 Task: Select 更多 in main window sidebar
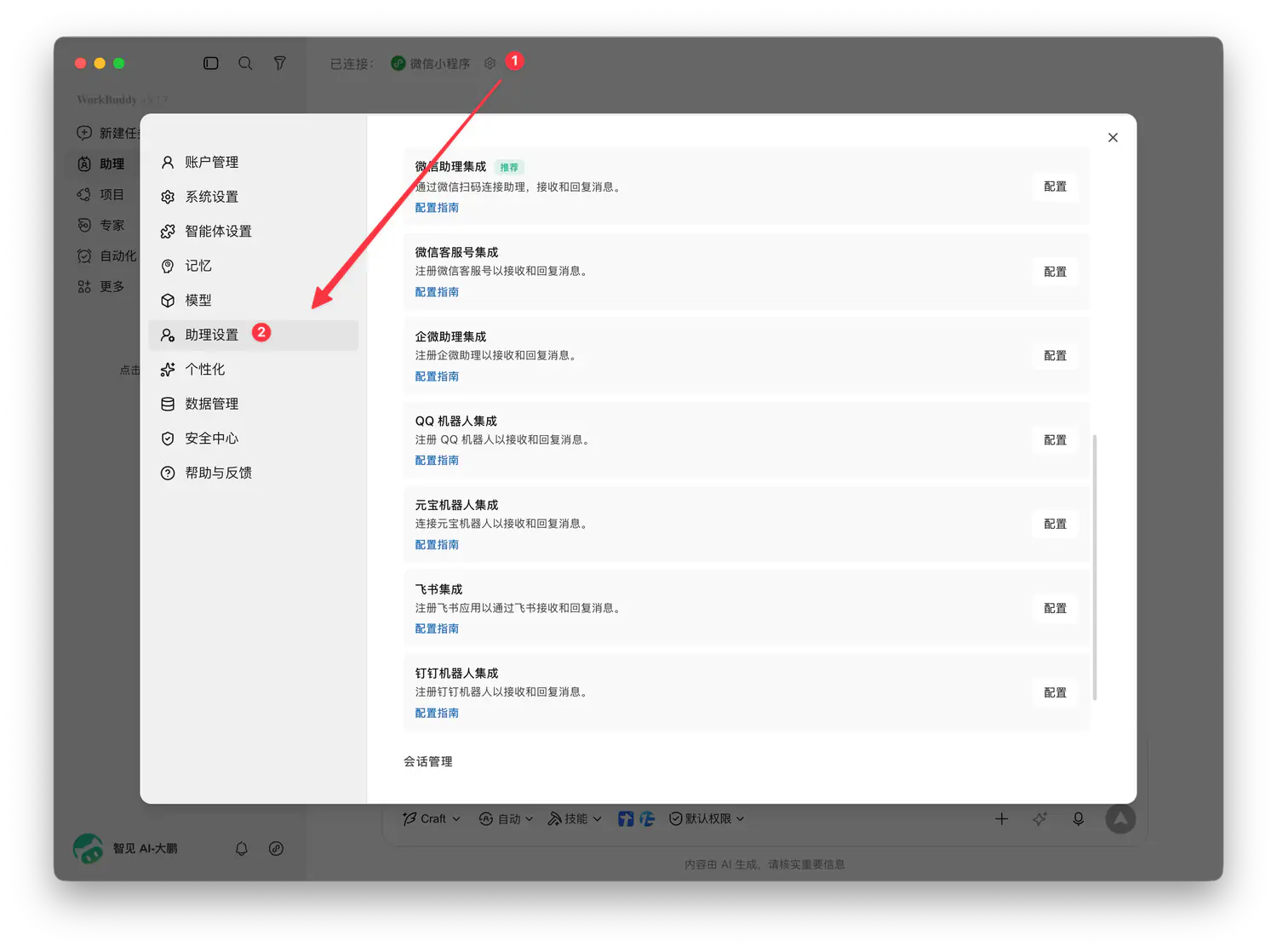click(101, 286)
